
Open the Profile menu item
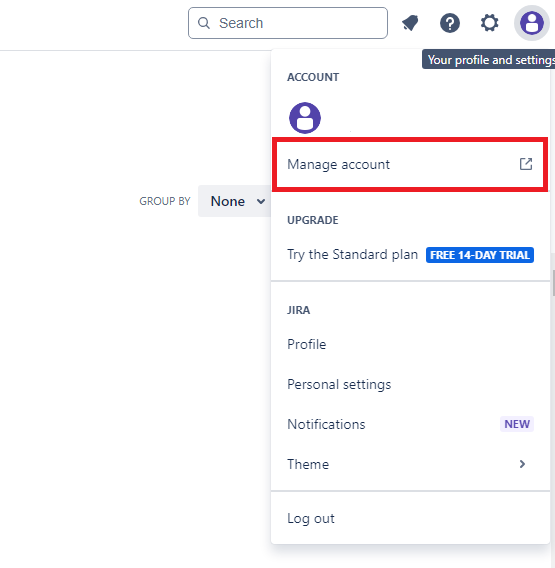(x=410, y=344)
